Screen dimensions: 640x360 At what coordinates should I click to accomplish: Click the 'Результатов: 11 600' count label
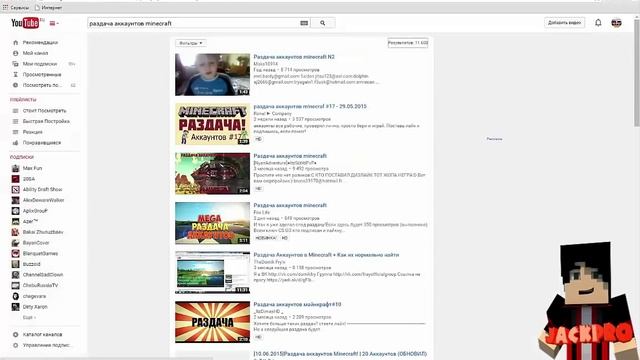pyautogui.click(x=408, y=43)
